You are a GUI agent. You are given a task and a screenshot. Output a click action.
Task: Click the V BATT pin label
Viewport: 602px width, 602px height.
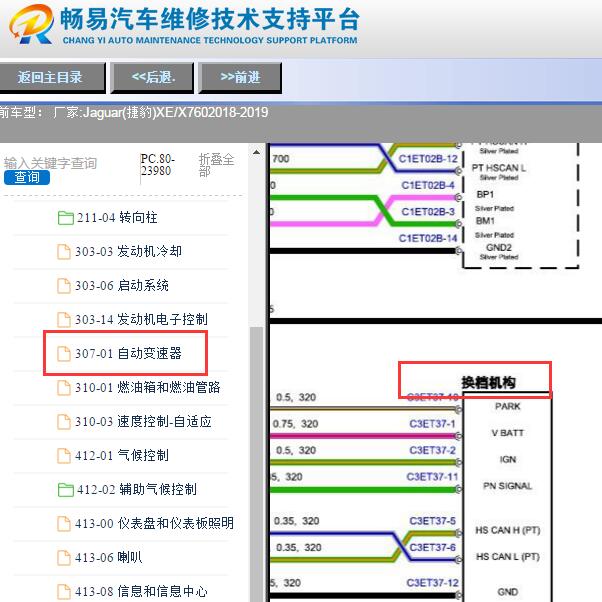[508, 433]
